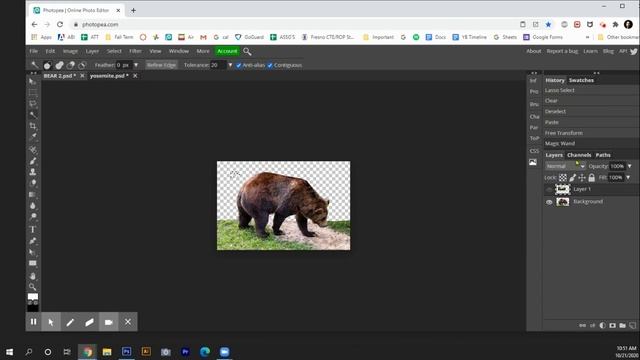Toggle the recorder webcam button
Image resolution: width=640 pixels, height=360 pixels.
coord(109,322)
